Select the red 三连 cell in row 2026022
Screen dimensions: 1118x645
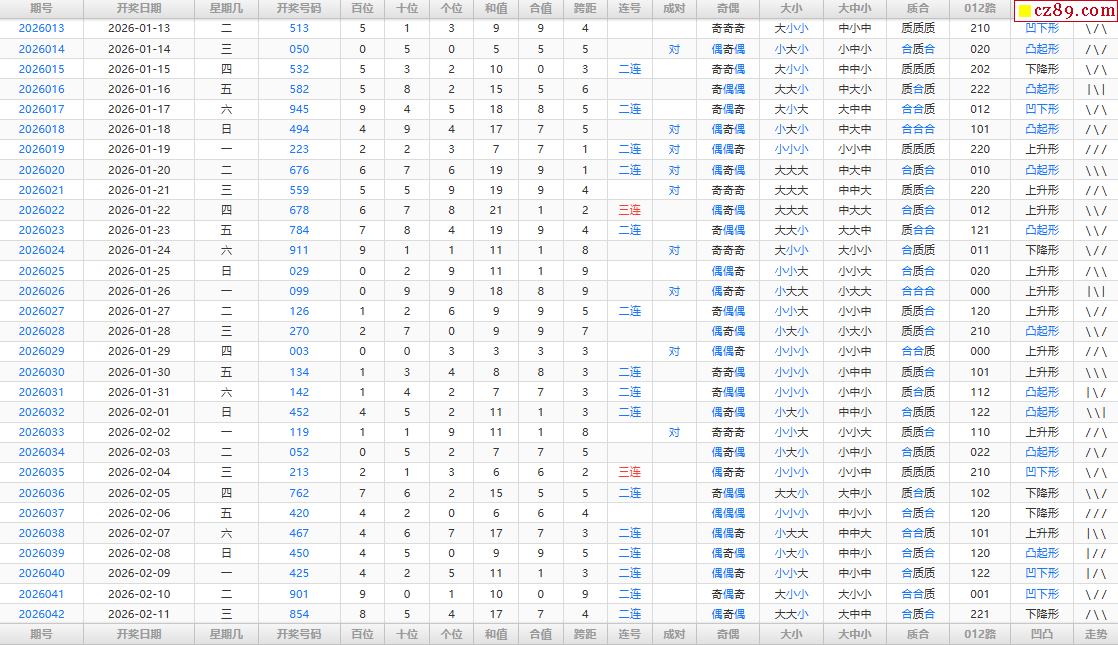(630, 210)
